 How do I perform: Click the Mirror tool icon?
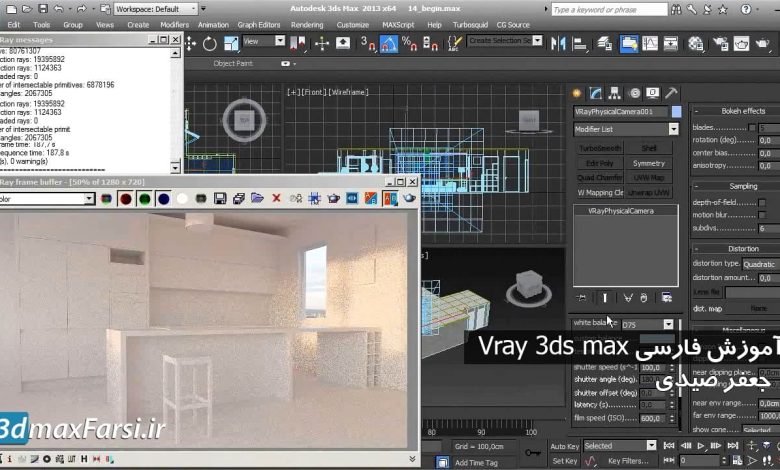558,44
